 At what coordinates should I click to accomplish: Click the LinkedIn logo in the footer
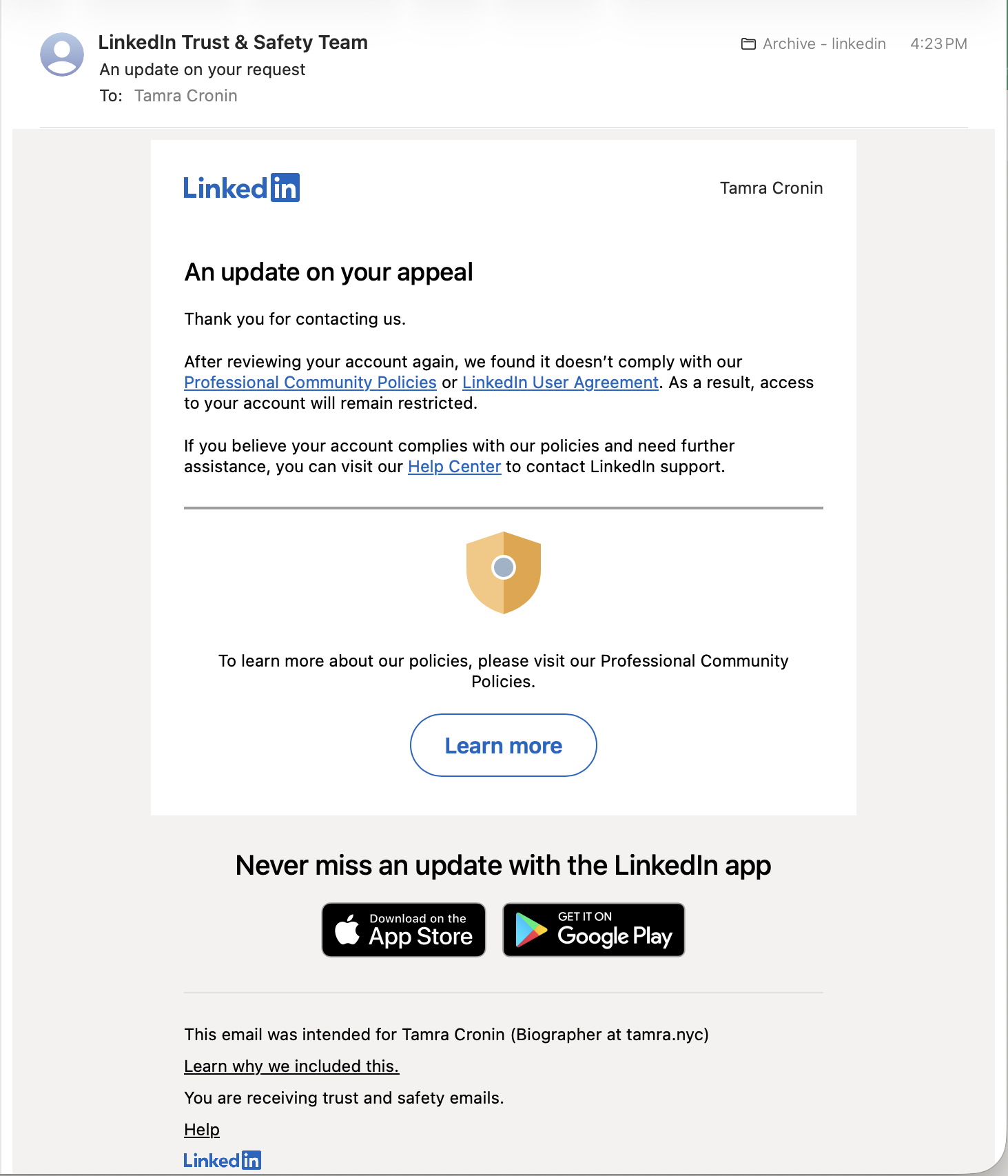223,1160
